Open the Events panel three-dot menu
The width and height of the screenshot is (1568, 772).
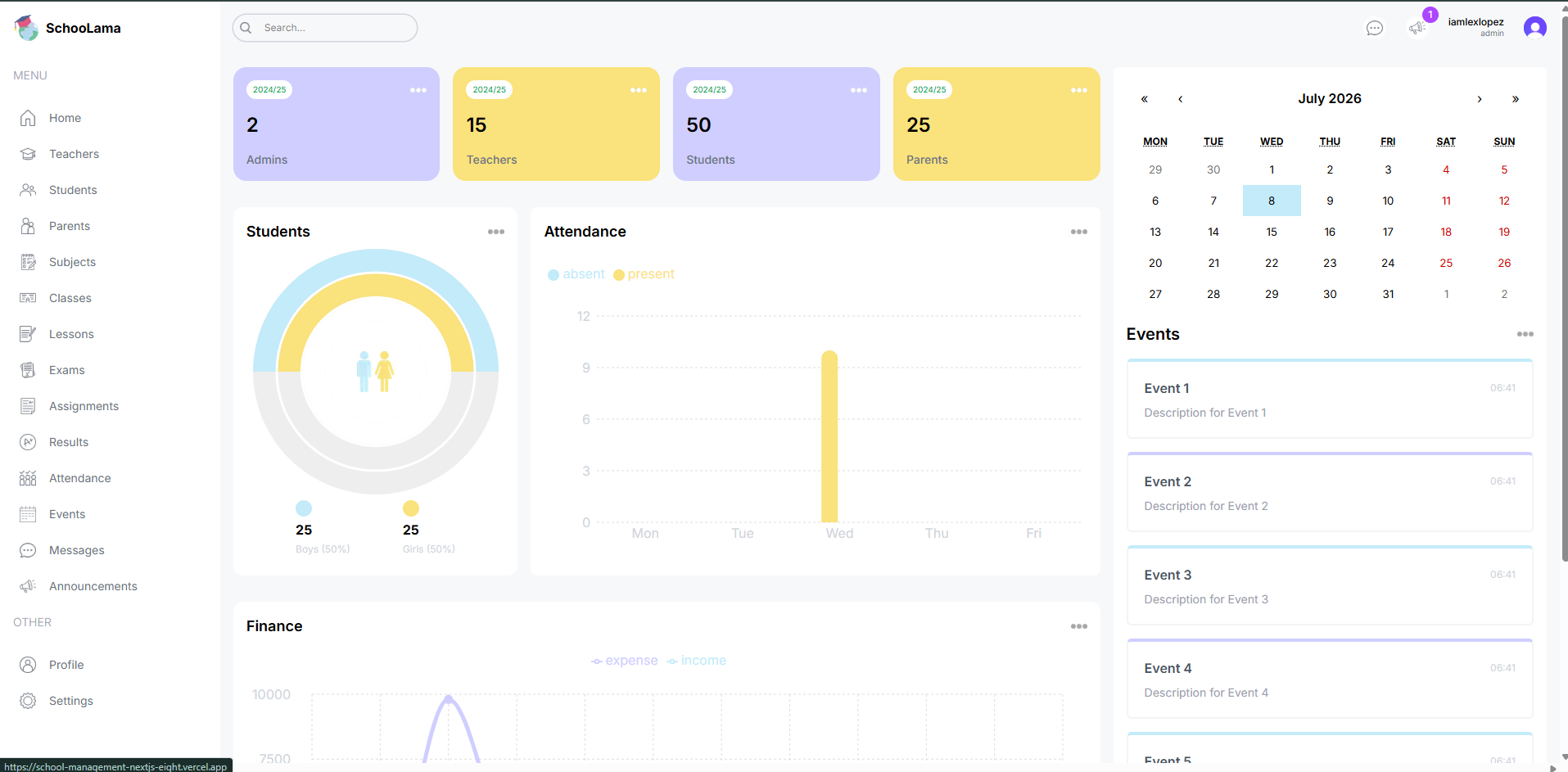tap(1525, 334)
